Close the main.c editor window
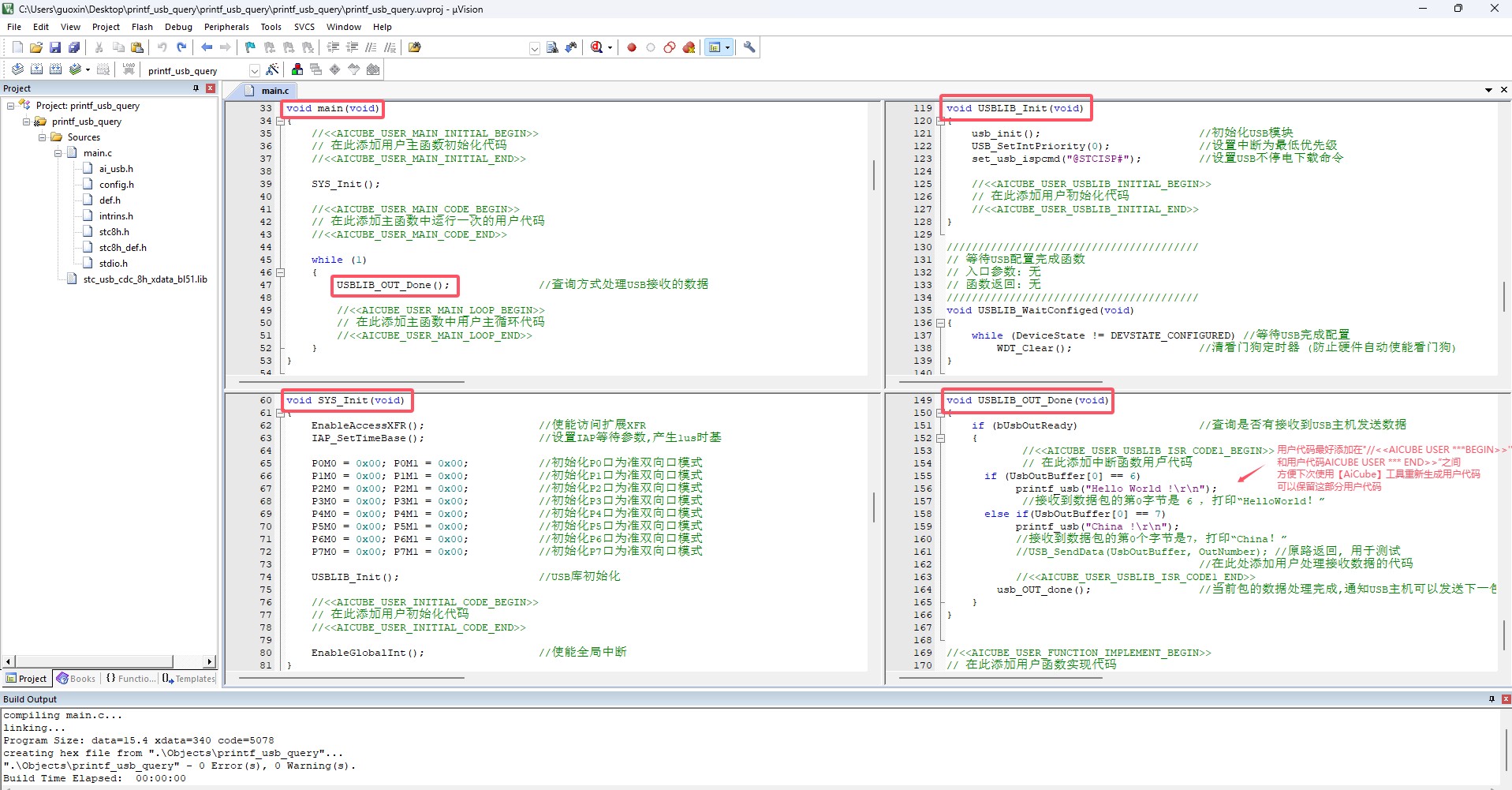 [x=1503, y=90]
